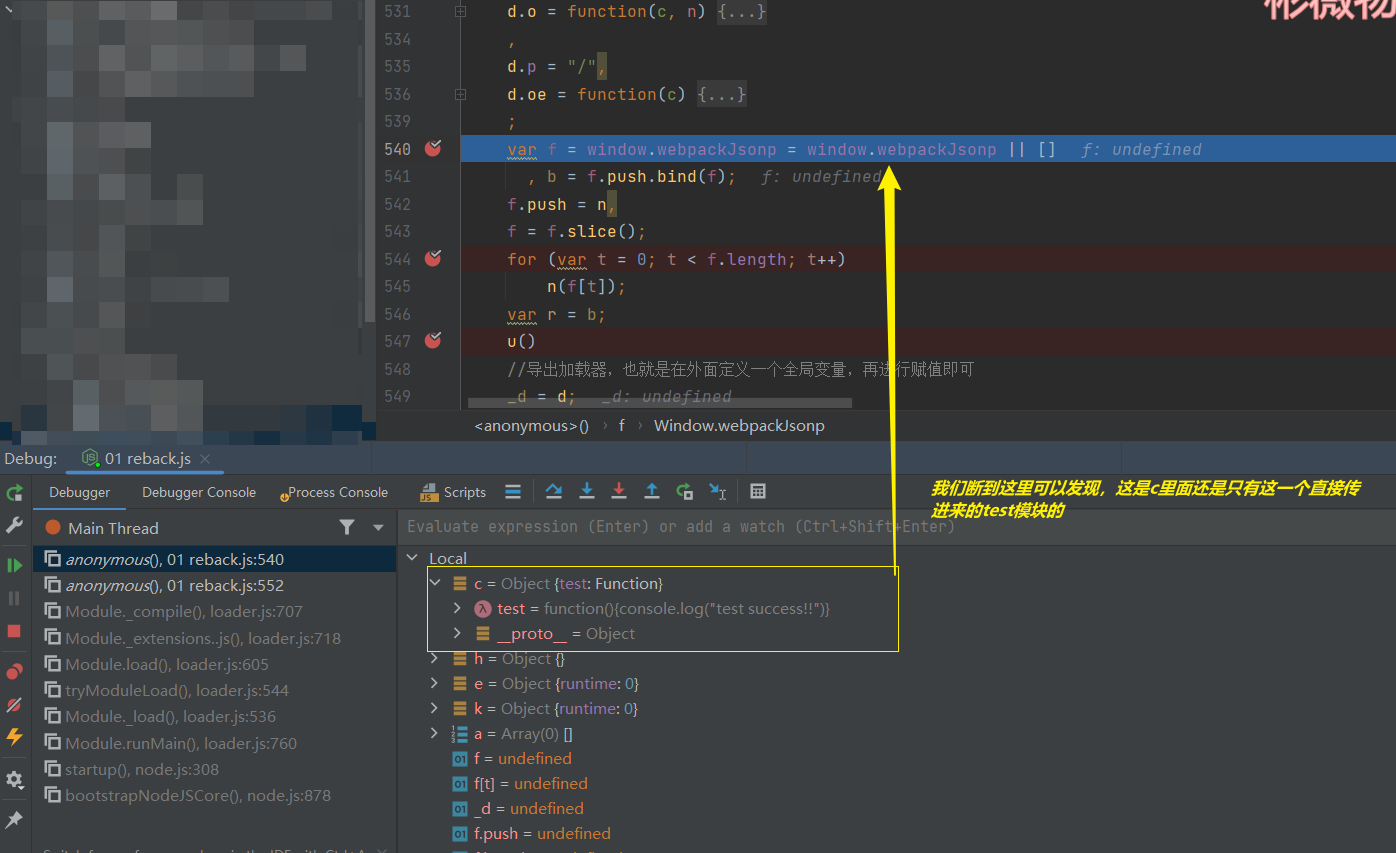
Task: Expand variable a Array(0) node
Action: coord(434,733)
